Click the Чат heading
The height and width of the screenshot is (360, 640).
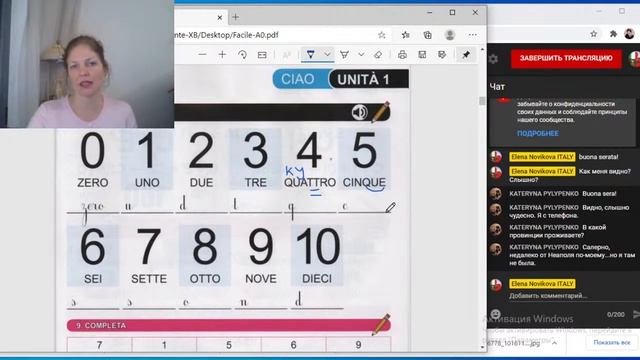click(497, 87)
